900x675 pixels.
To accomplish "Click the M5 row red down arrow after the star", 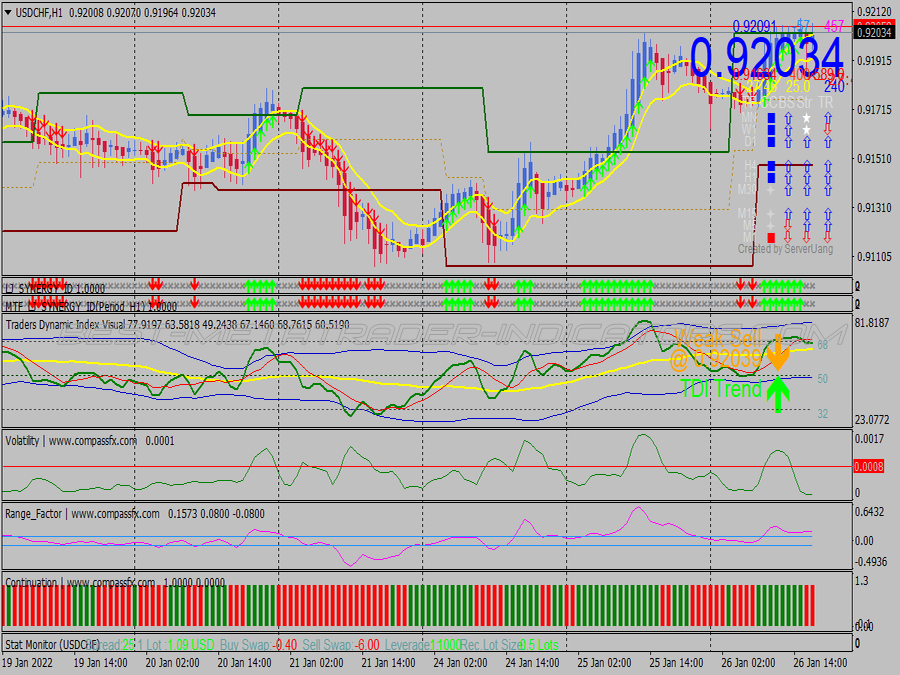I will pyautogui.click(x=788, y=226).
